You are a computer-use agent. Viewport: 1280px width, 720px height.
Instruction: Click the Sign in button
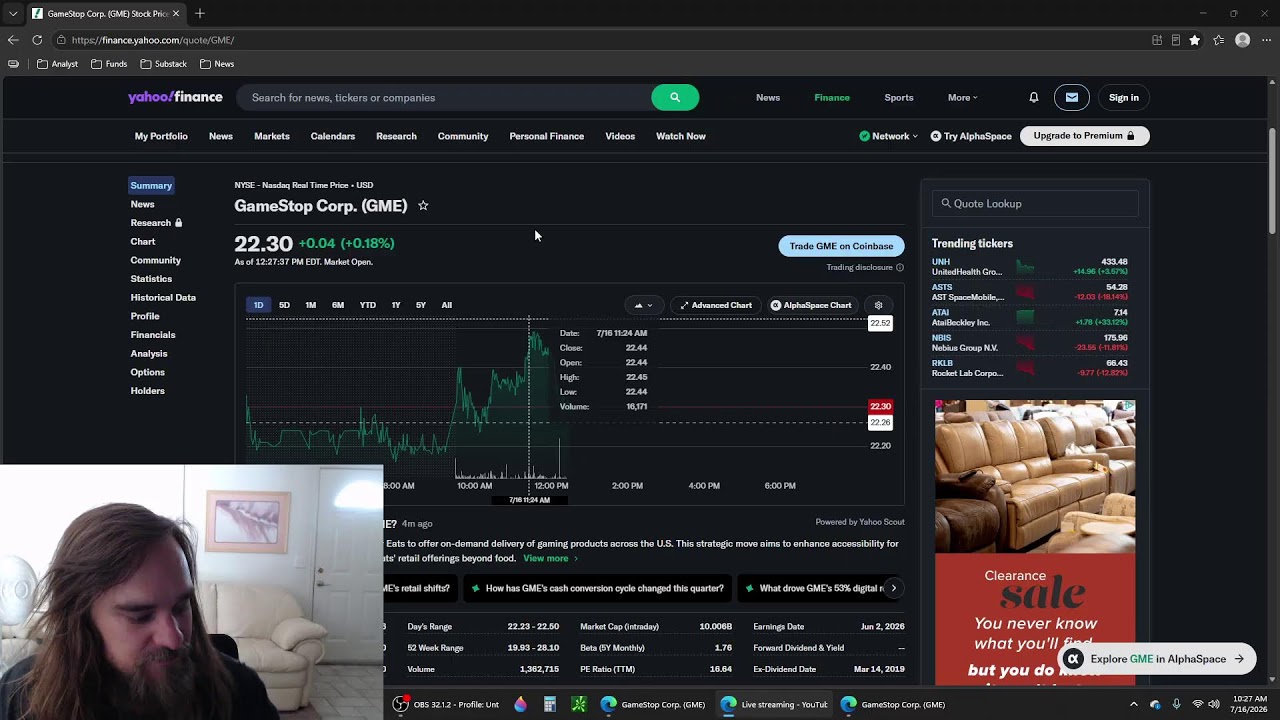coord(1124,97)
